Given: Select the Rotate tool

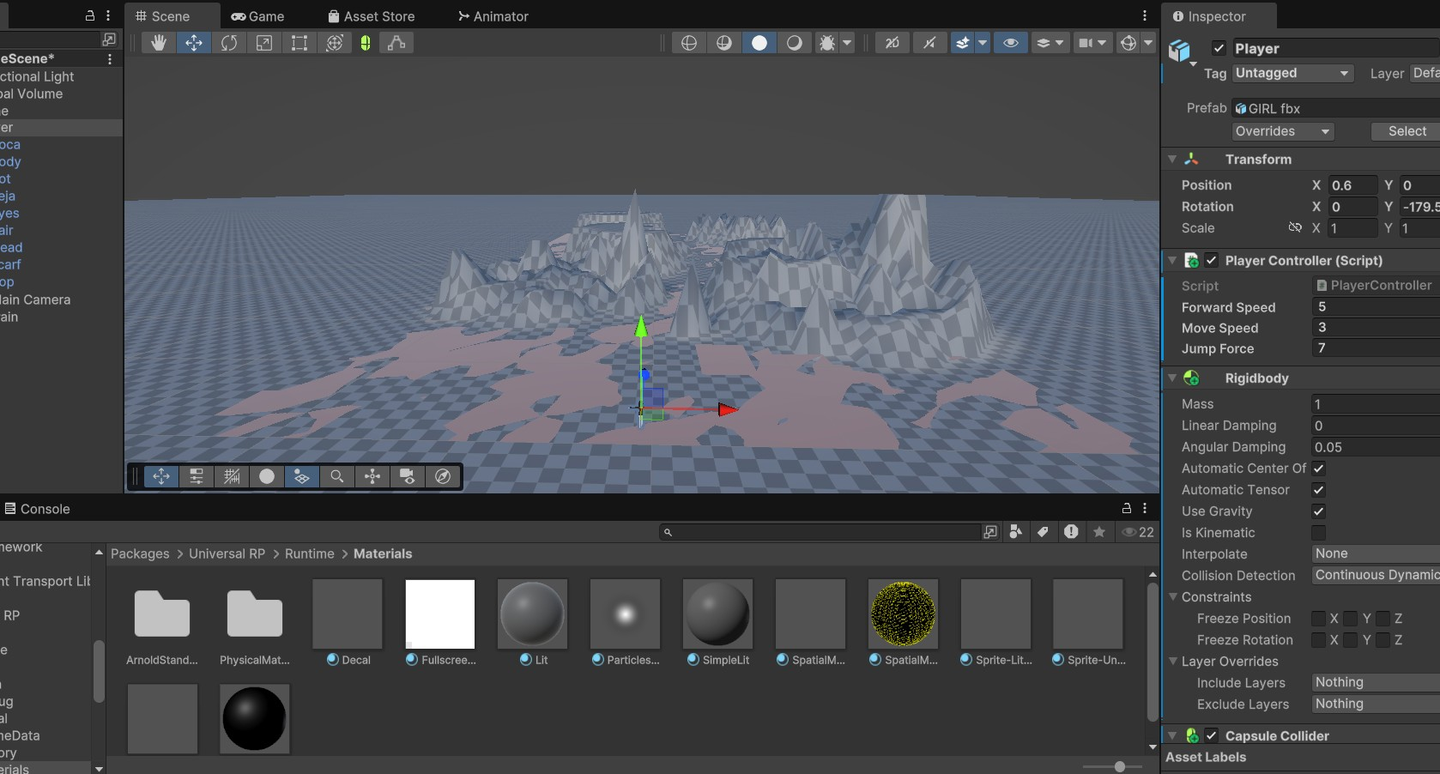Looking at the screenshot, I should click(229, 43).
